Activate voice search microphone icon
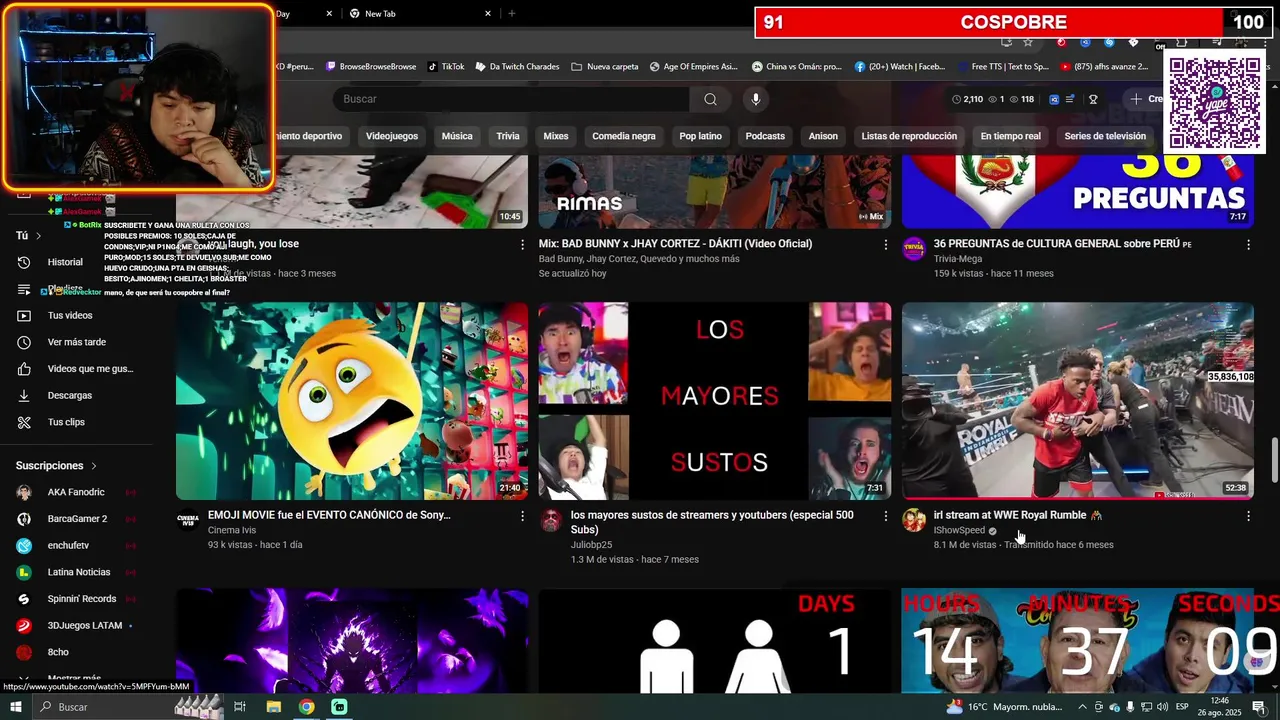This screenshot has height=720, width=1280. click(756, 99)
